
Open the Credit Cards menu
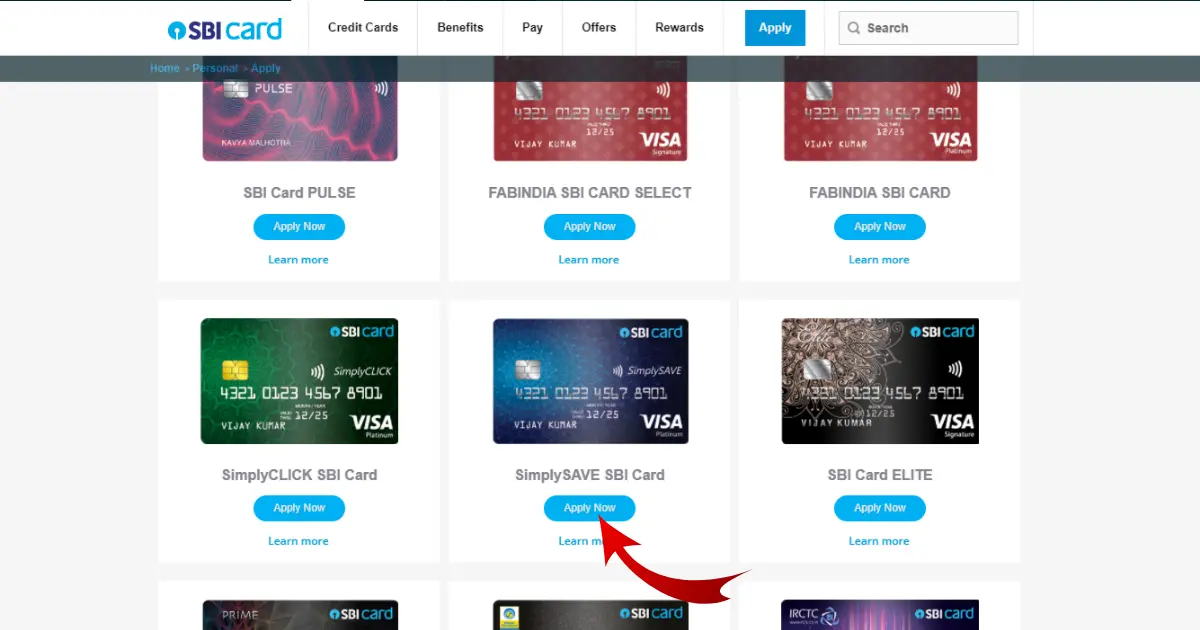point(363,28)
